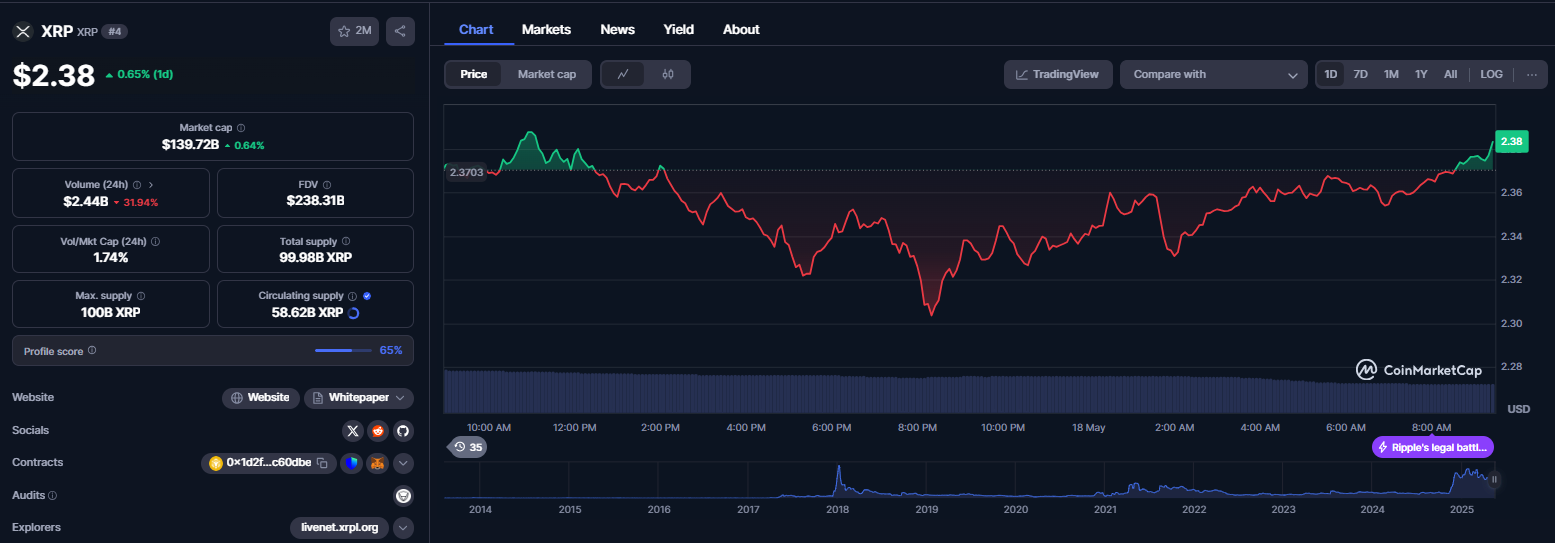Select the Price chart toggle
The height and width of the screenshot is (543, 1555).
click(474, 74)
